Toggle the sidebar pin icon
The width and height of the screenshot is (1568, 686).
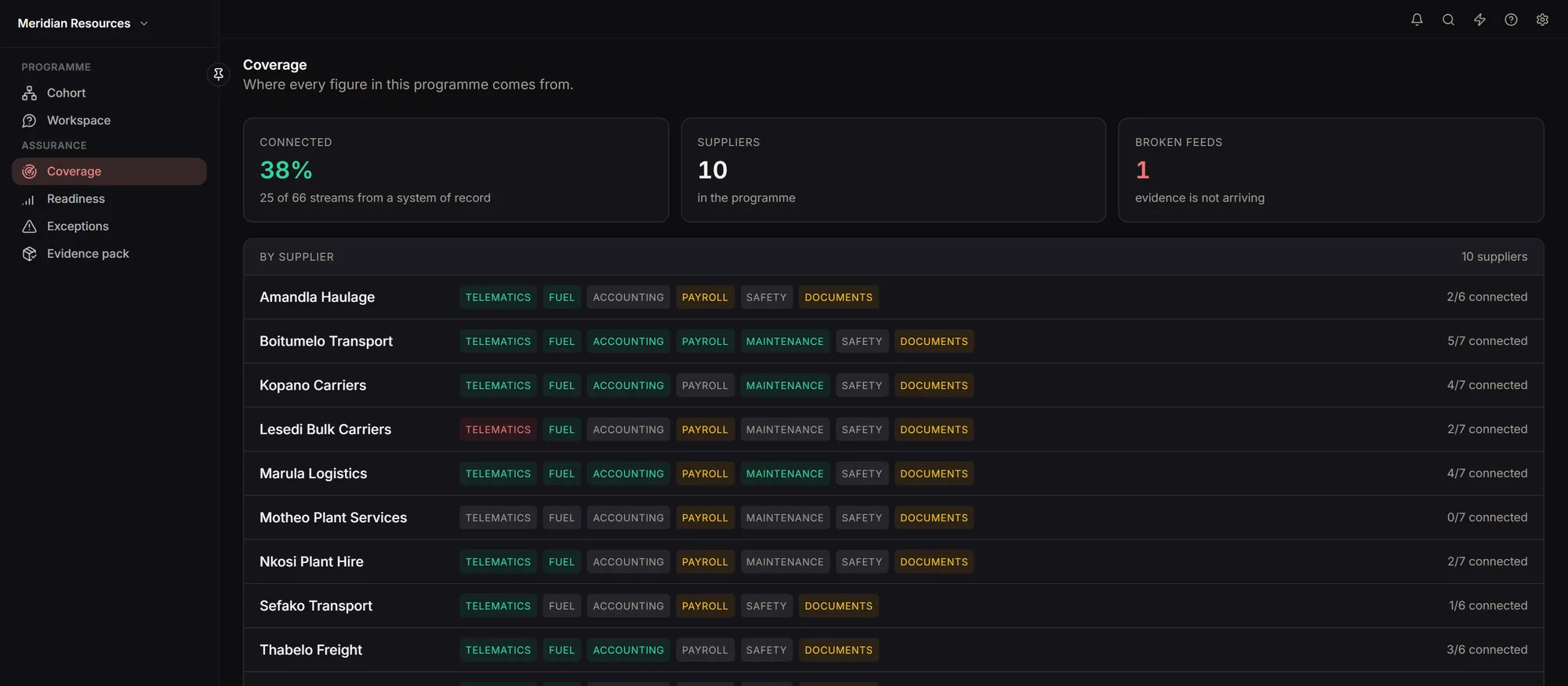219,74
